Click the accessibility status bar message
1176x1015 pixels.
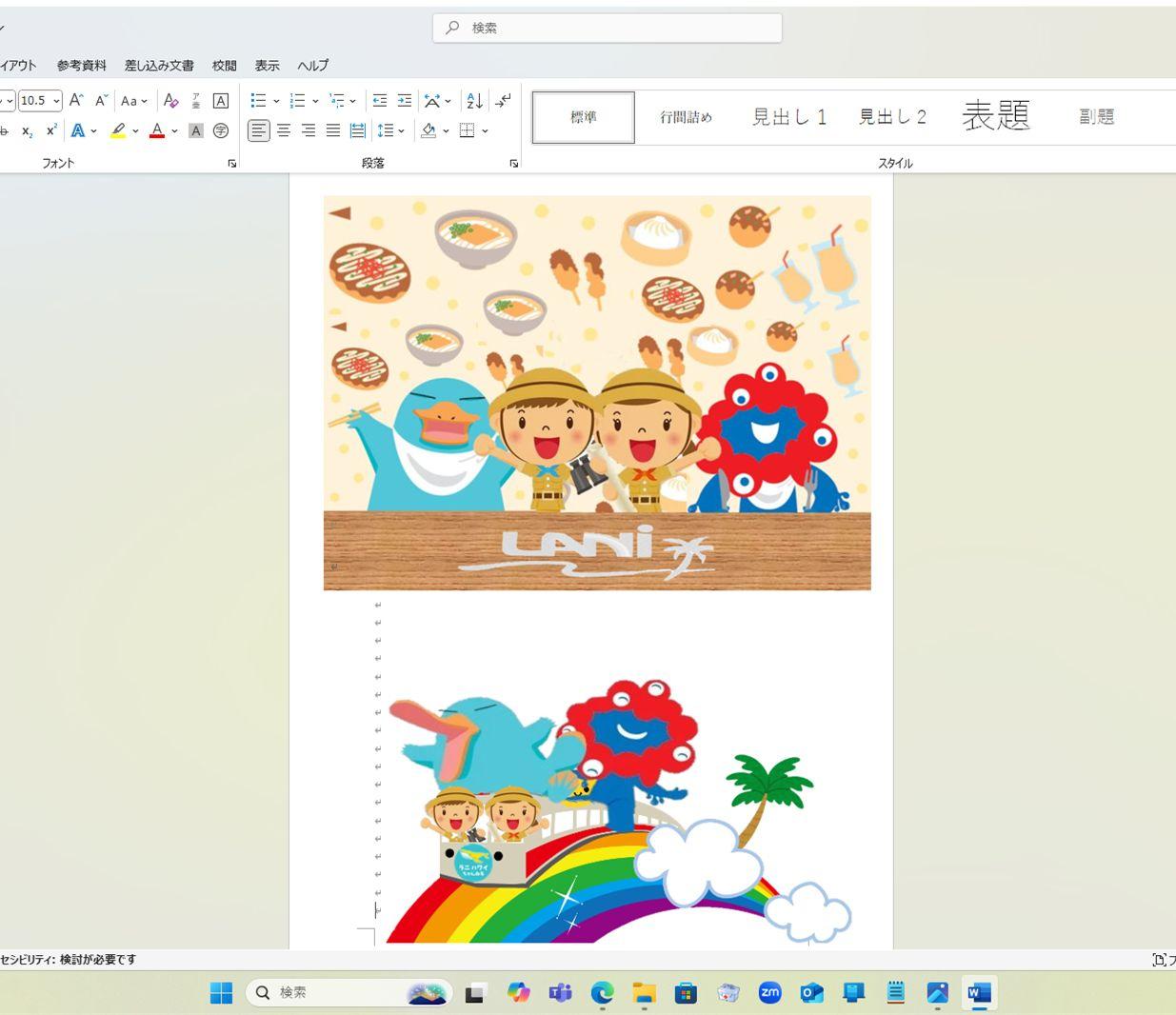click(x=69, y=960)
